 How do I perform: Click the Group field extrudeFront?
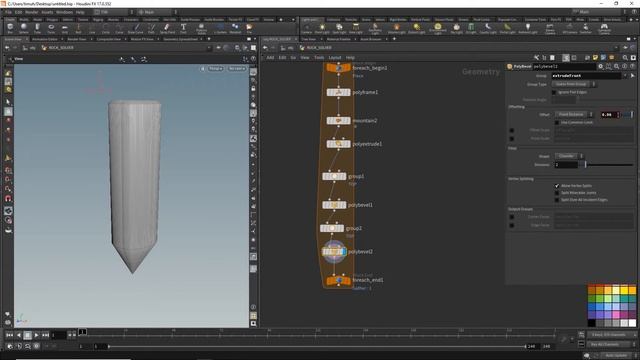[586, 76]
